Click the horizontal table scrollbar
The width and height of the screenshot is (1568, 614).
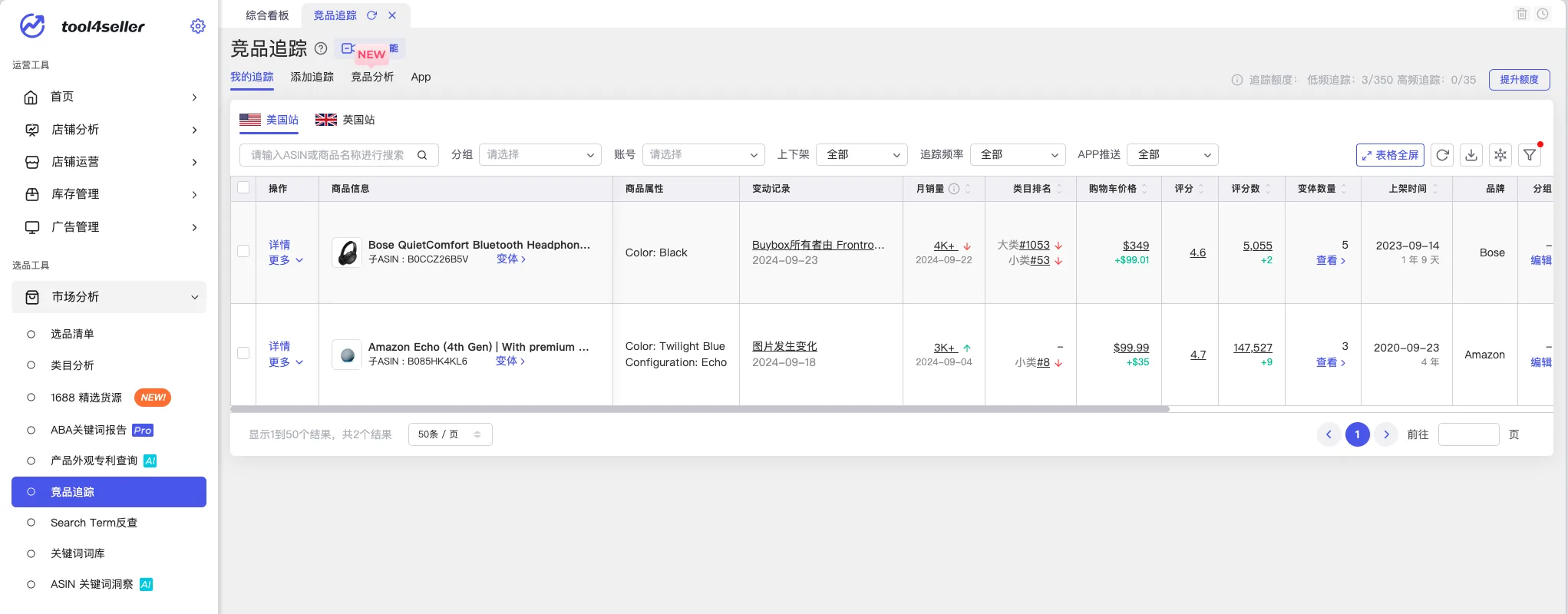pos(700,409)
